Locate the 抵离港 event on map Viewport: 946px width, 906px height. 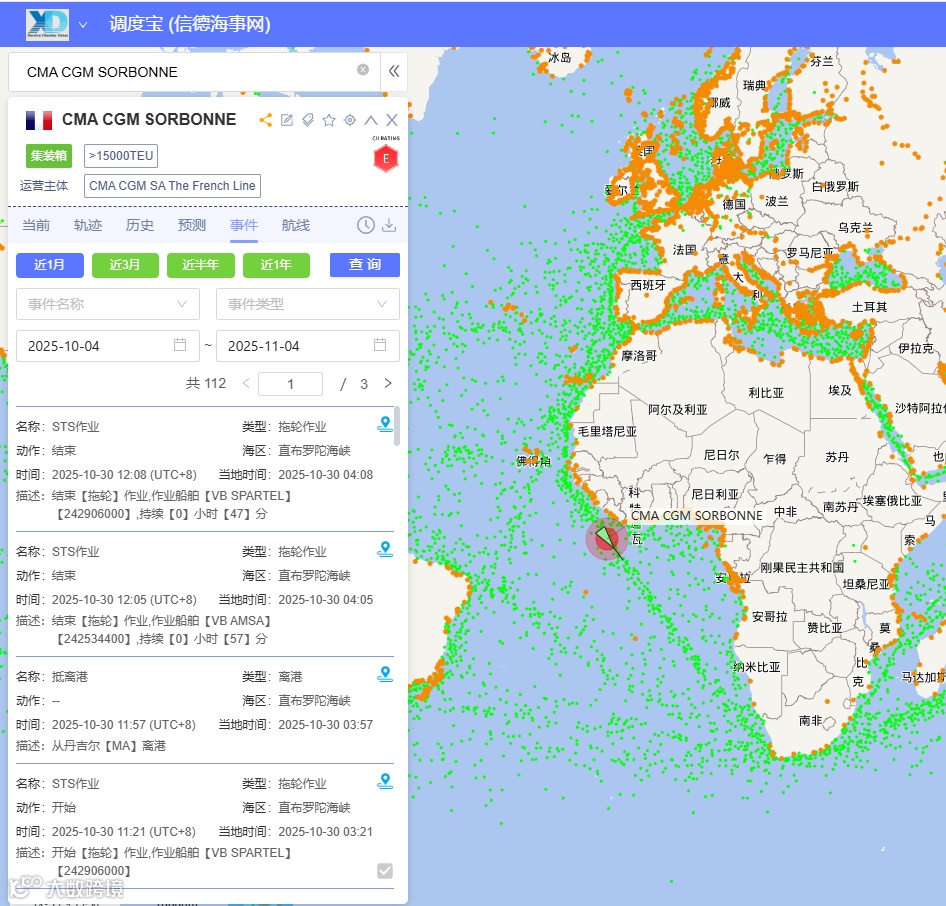385,674
